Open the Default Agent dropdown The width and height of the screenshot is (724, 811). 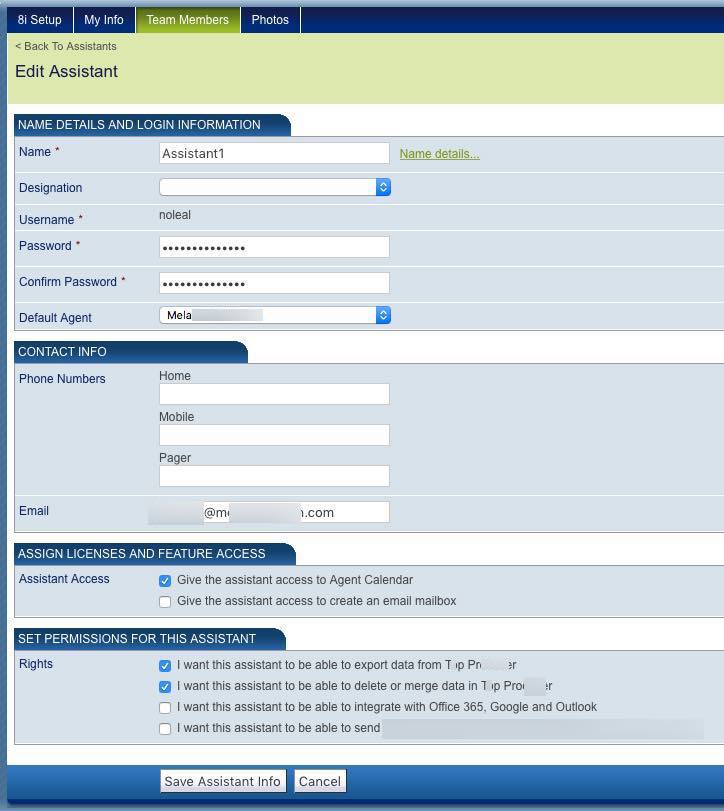pos(274,315)
